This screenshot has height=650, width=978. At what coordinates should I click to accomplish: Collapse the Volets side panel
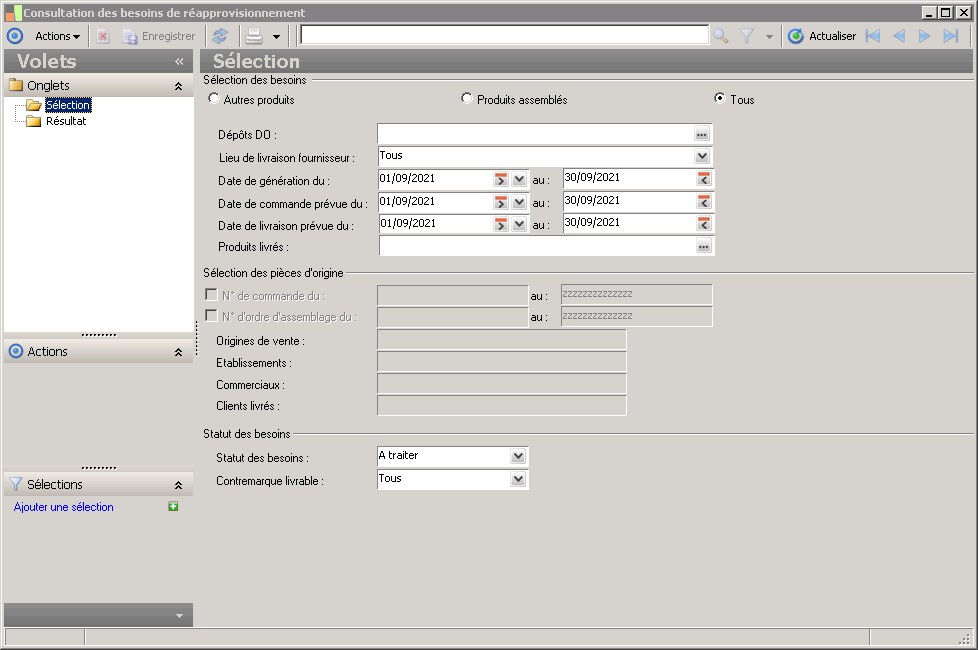(x=179, y=62)
